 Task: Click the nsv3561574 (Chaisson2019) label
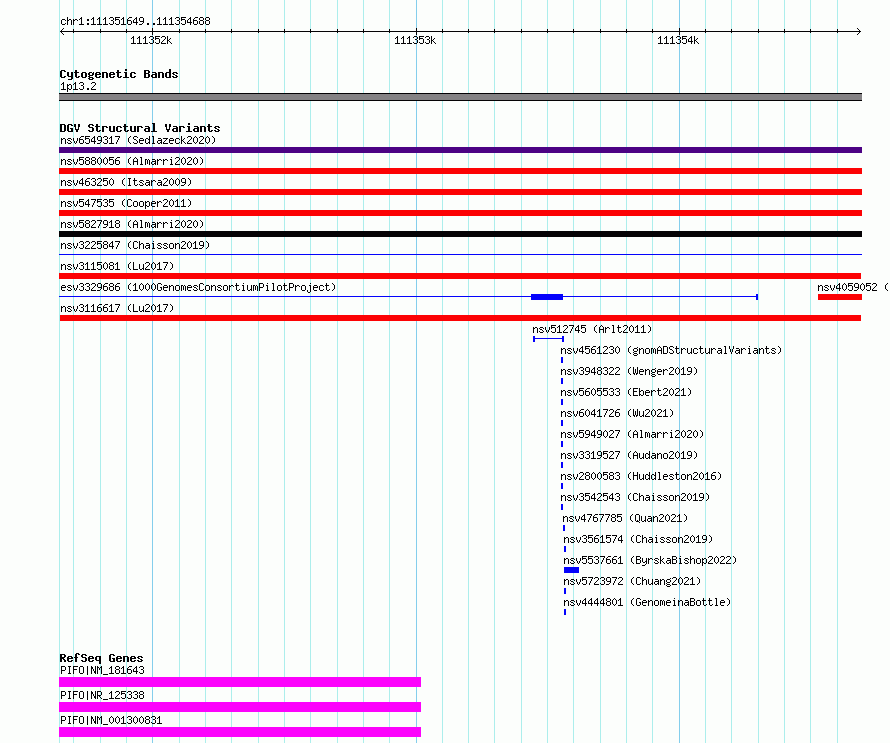(638, 539)
